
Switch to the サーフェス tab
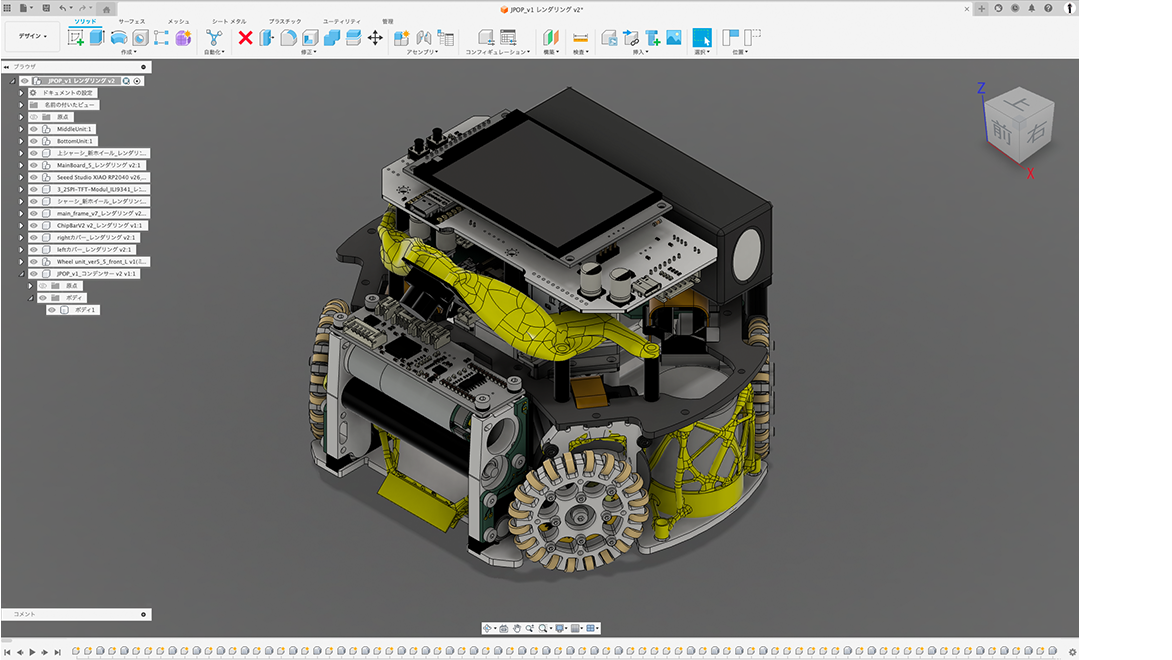click(131, 21)
